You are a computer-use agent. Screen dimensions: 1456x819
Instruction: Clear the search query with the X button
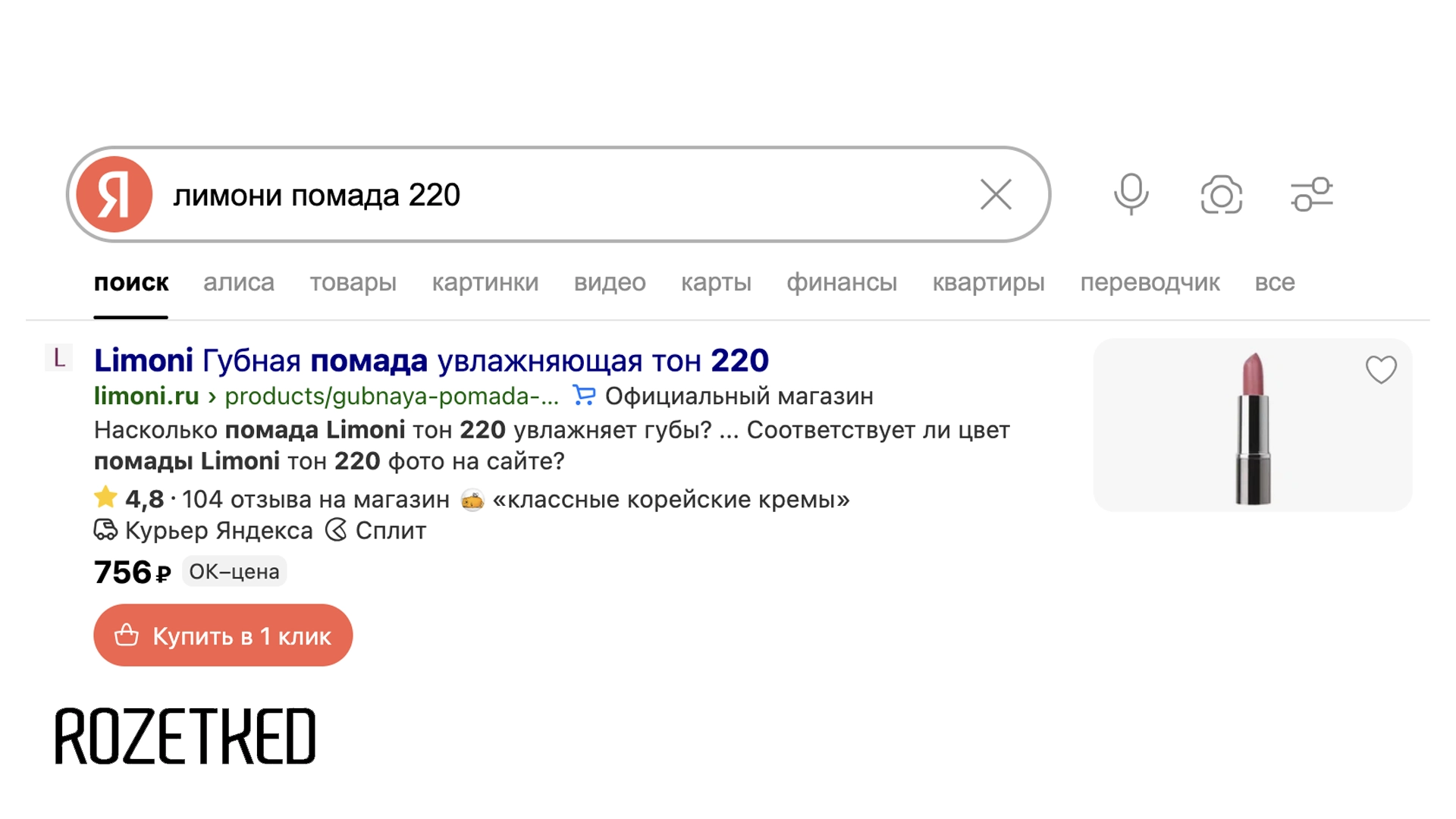tap(996, 195)
